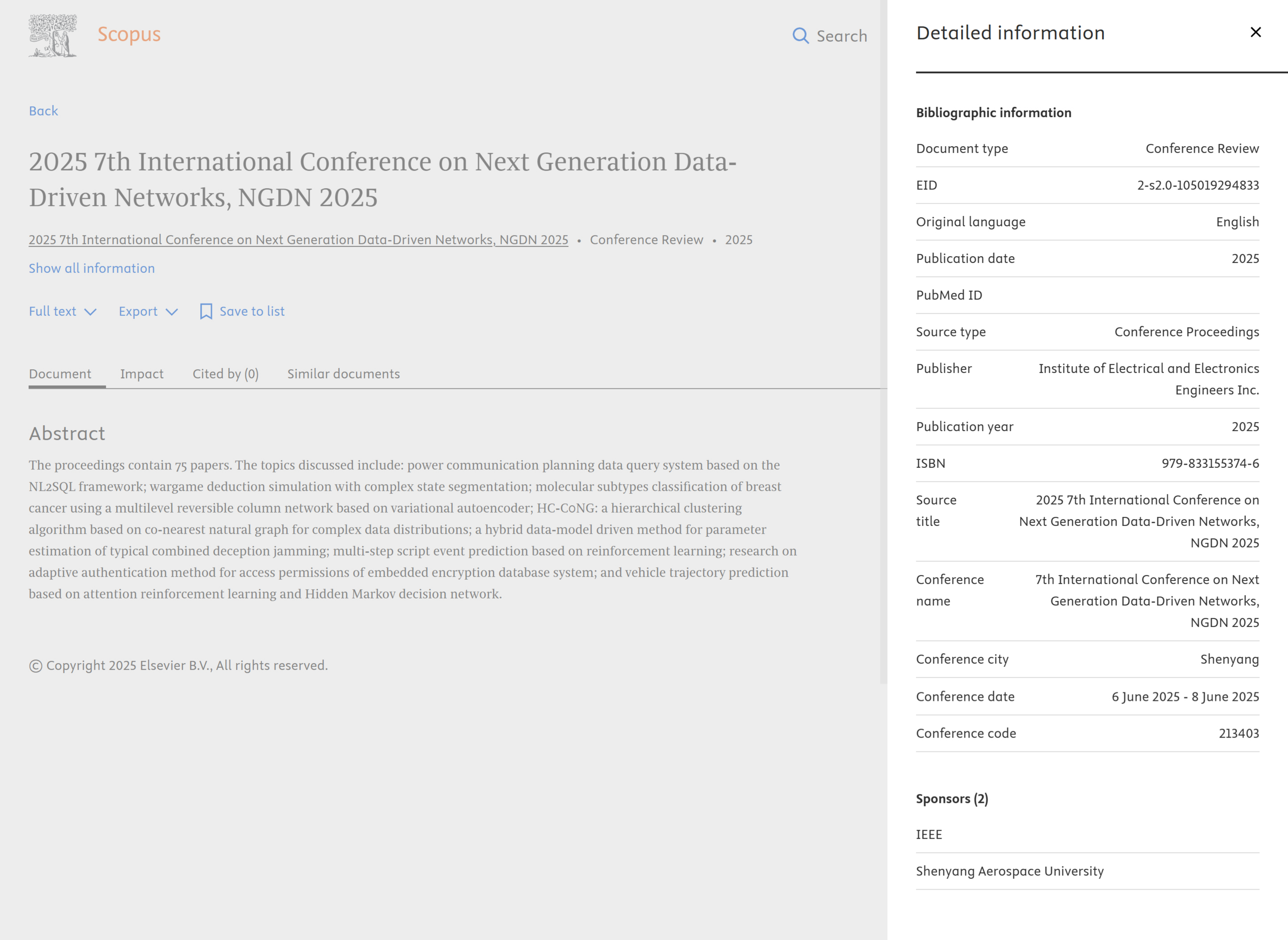The height and width of the screenshot is (940, 1288).
Task: Click the Document type value Conference Review
Action: pyautogui.click(x=1203, y=149)
